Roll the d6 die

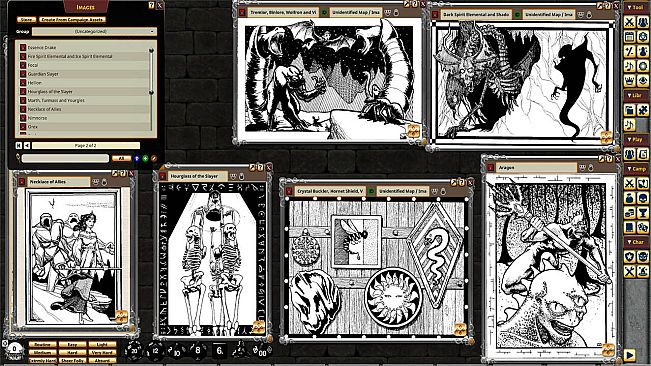pos(220,351)
